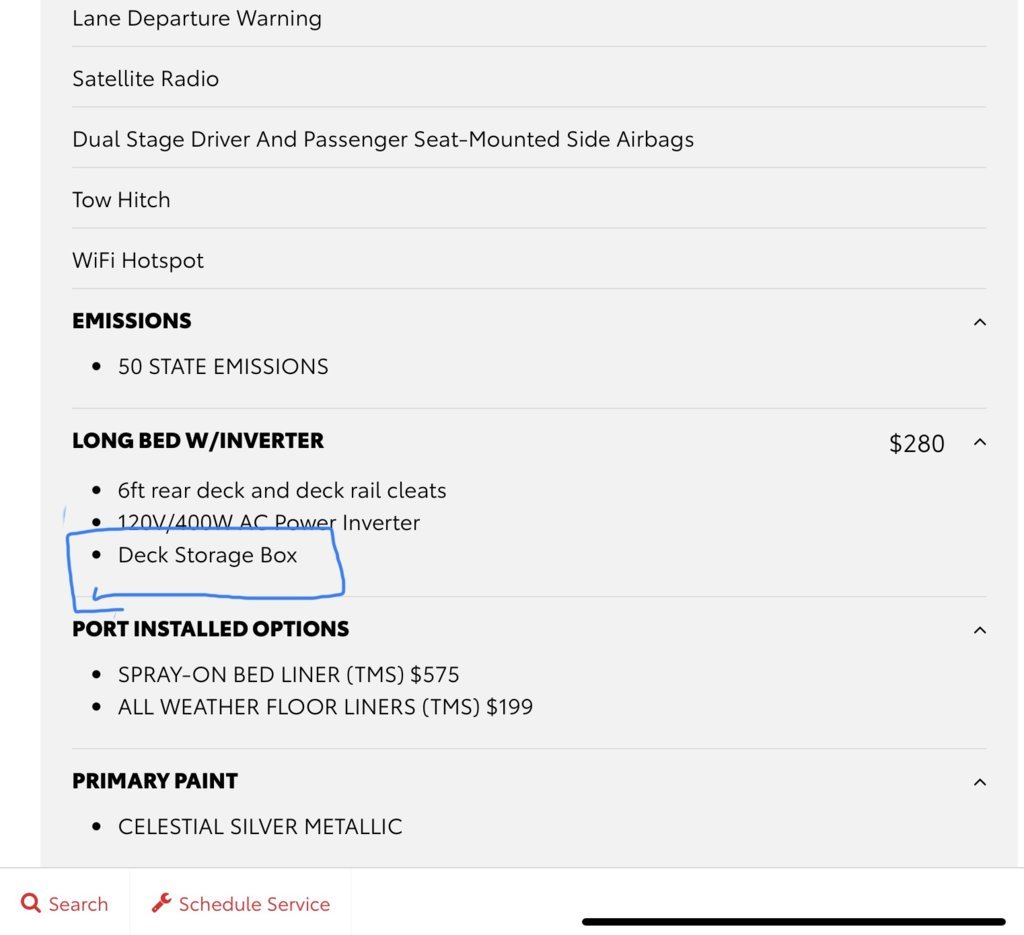Open the Schedule Service link text
This screenshot has width=1024, height=935.
coord(255,904)
